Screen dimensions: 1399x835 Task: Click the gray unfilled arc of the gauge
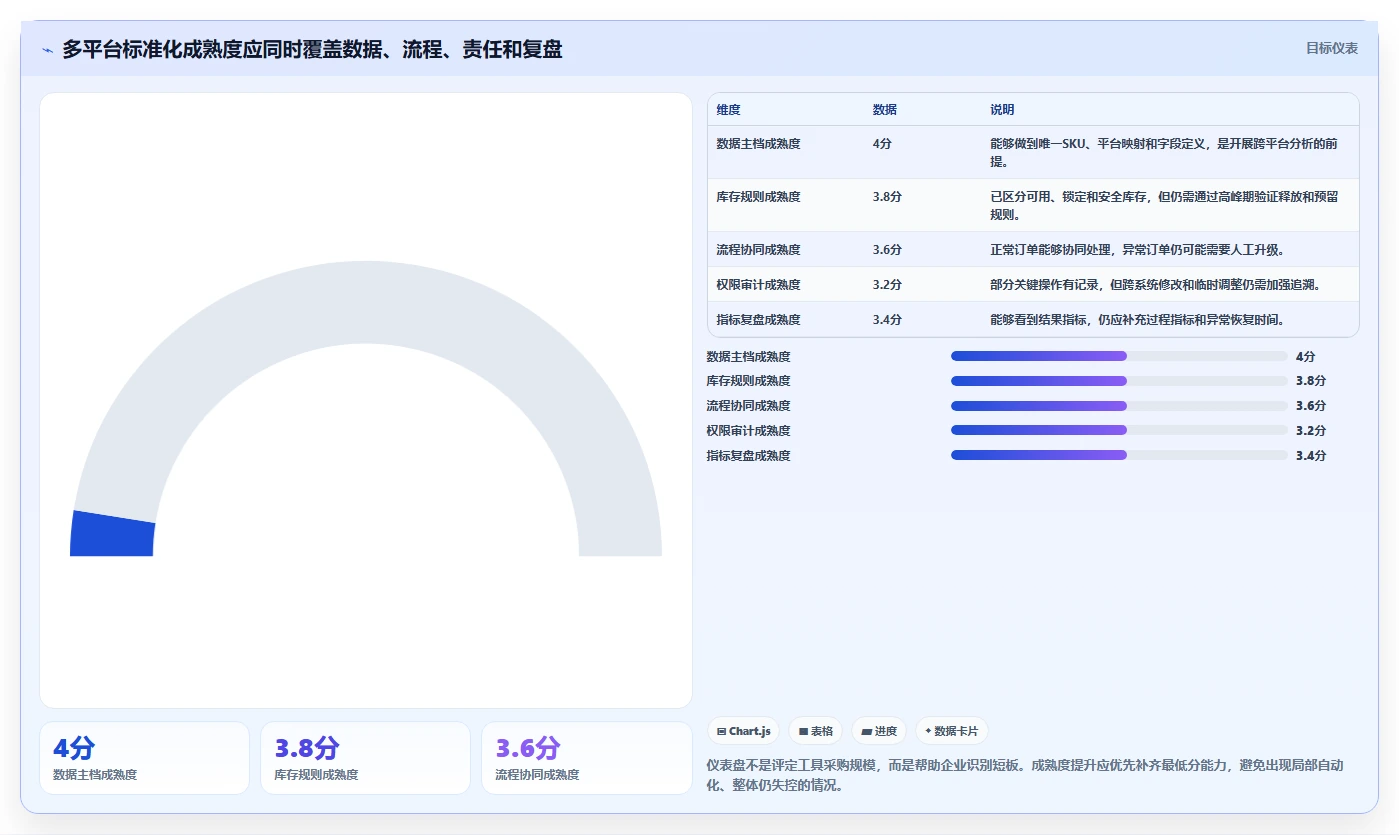[x=366, y=302]
